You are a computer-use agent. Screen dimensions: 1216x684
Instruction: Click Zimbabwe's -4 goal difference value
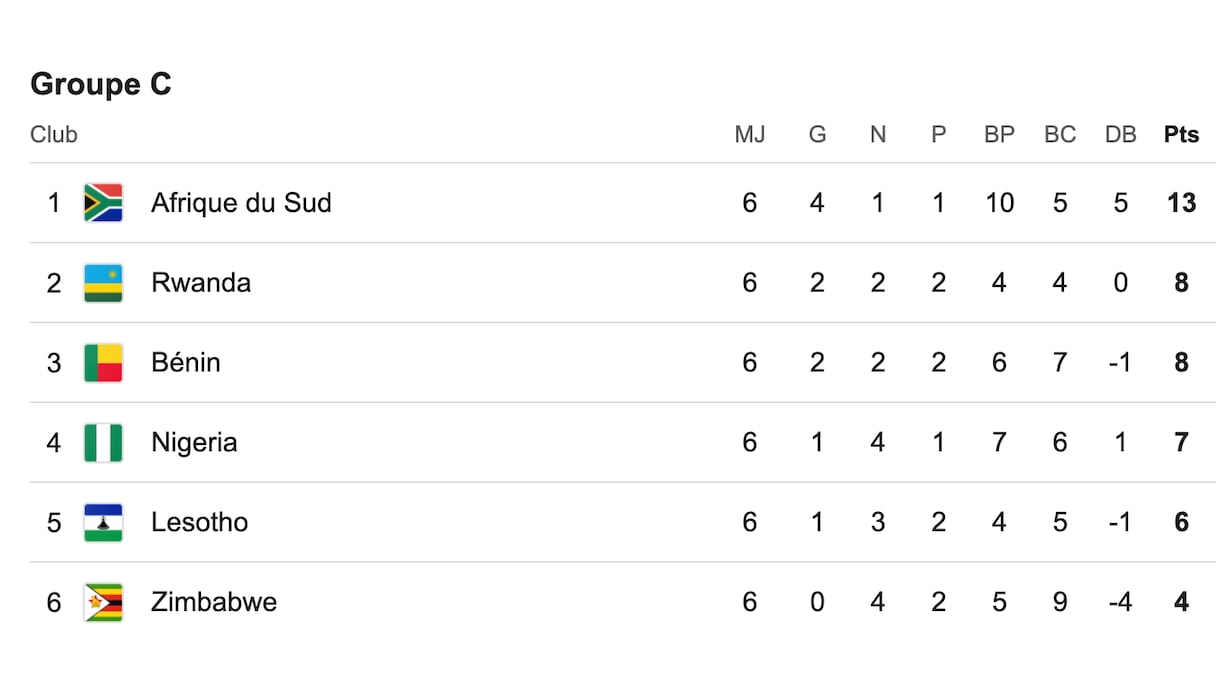tap(1120, 603)
